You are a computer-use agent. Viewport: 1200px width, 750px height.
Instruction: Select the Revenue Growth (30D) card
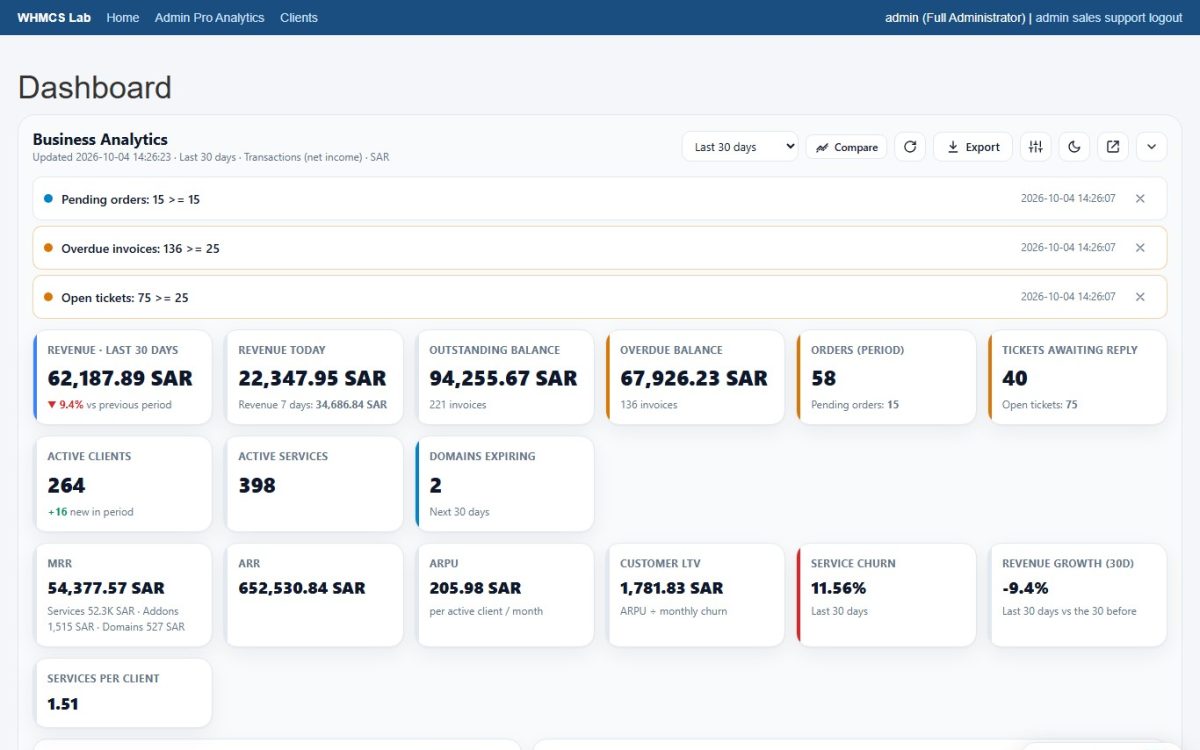(x=1079, y=595)
